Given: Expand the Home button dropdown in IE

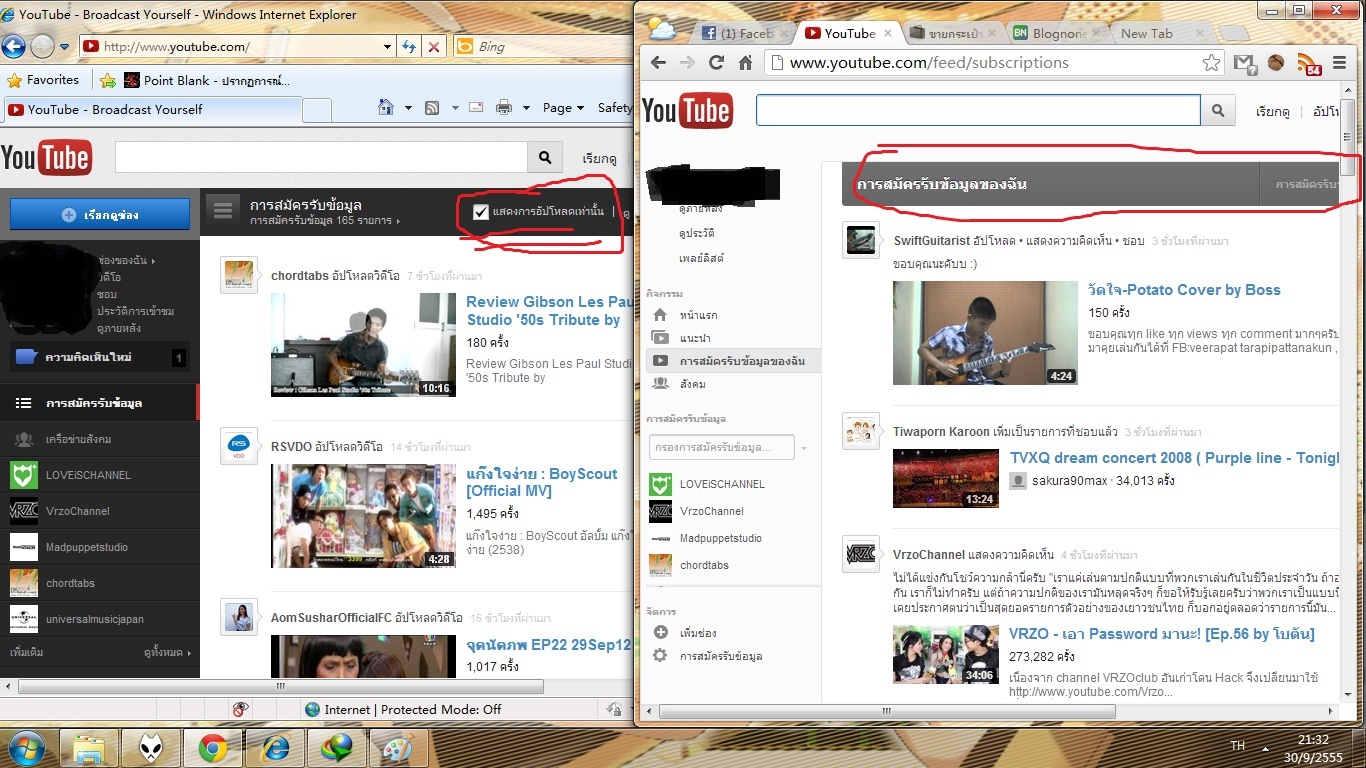Looking at the screenshot, I should click(x=408, y=108).
